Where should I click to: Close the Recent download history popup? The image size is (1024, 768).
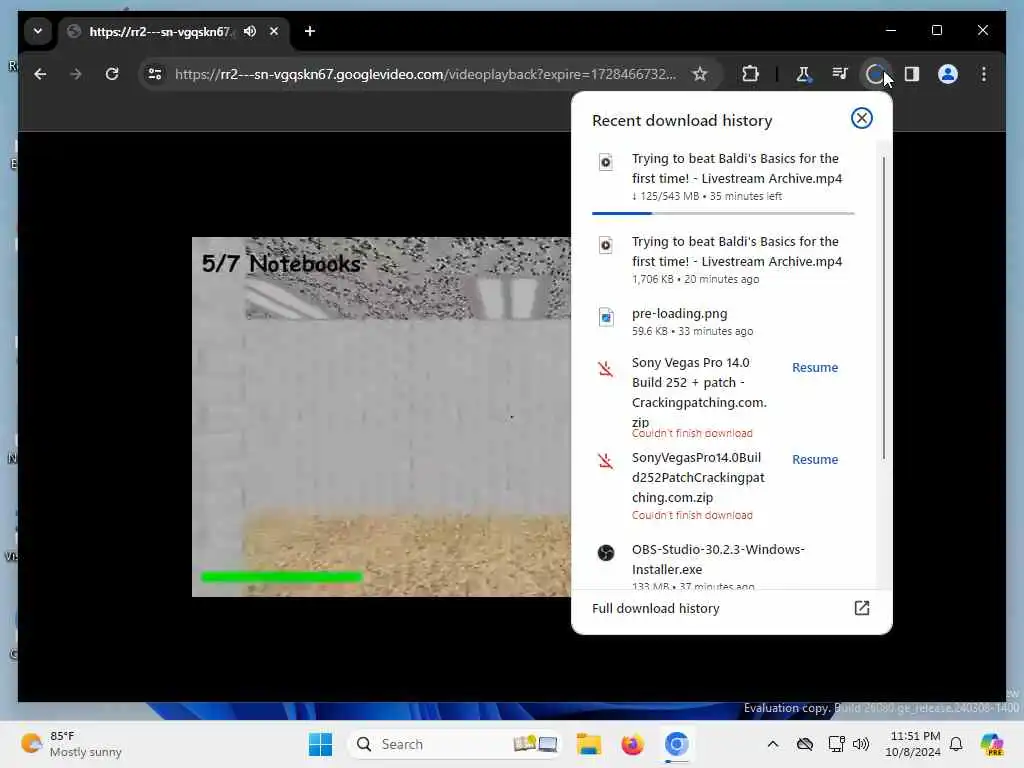pos(861,118)
